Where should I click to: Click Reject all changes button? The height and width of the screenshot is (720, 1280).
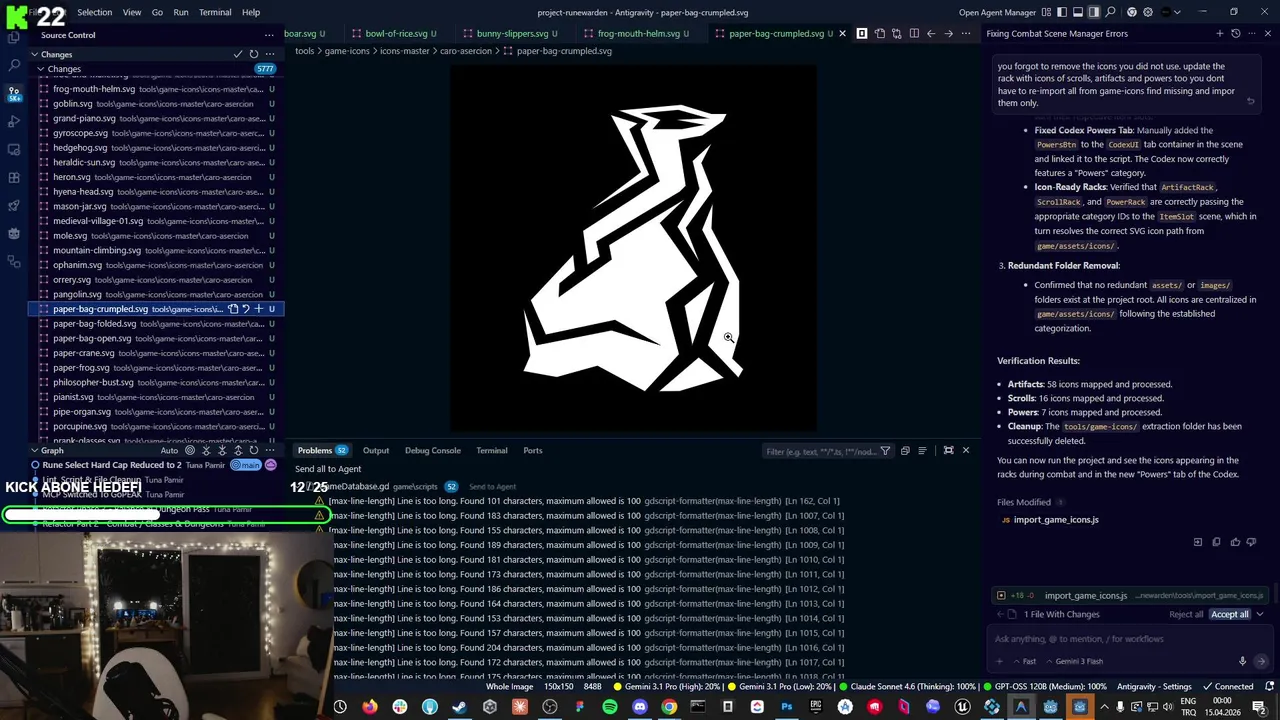coord(1186,614)
